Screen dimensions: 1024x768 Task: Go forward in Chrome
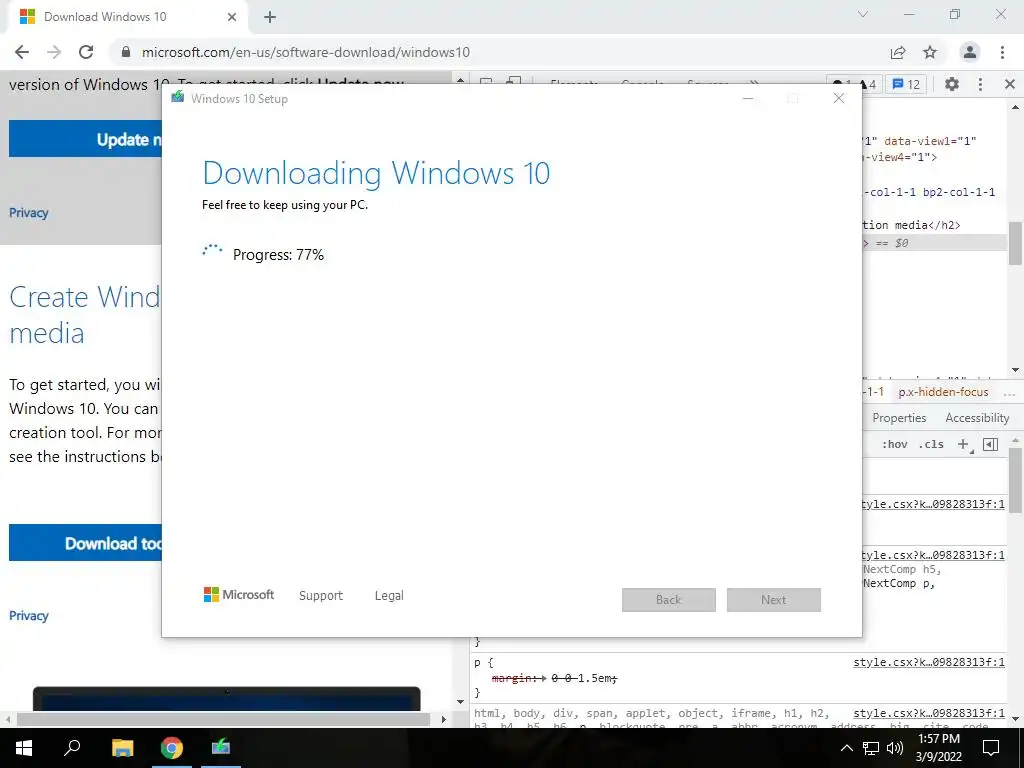click(54, 52)
